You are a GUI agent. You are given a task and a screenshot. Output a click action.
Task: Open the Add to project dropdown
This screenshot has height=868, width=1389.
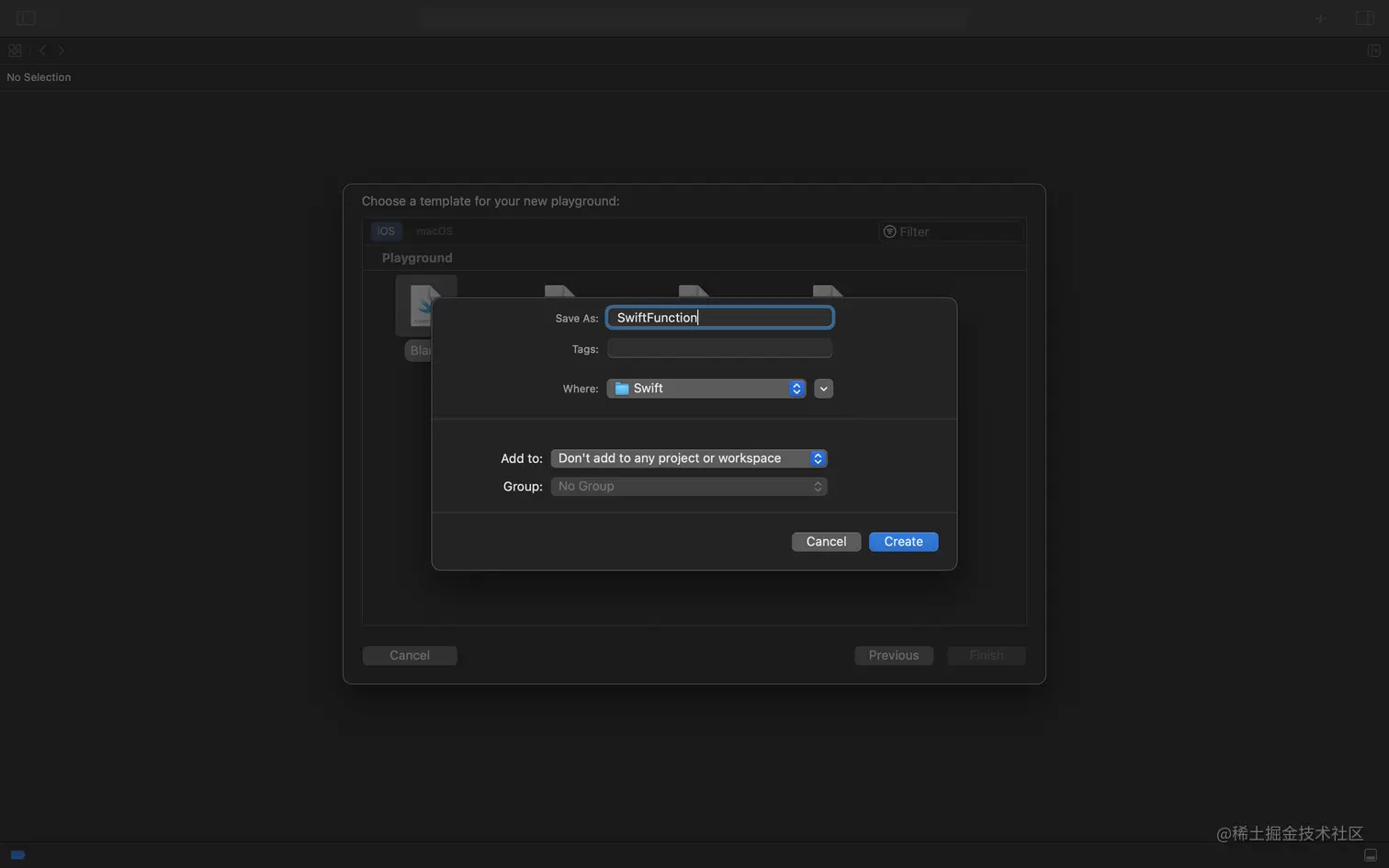(x=689, y=458)
